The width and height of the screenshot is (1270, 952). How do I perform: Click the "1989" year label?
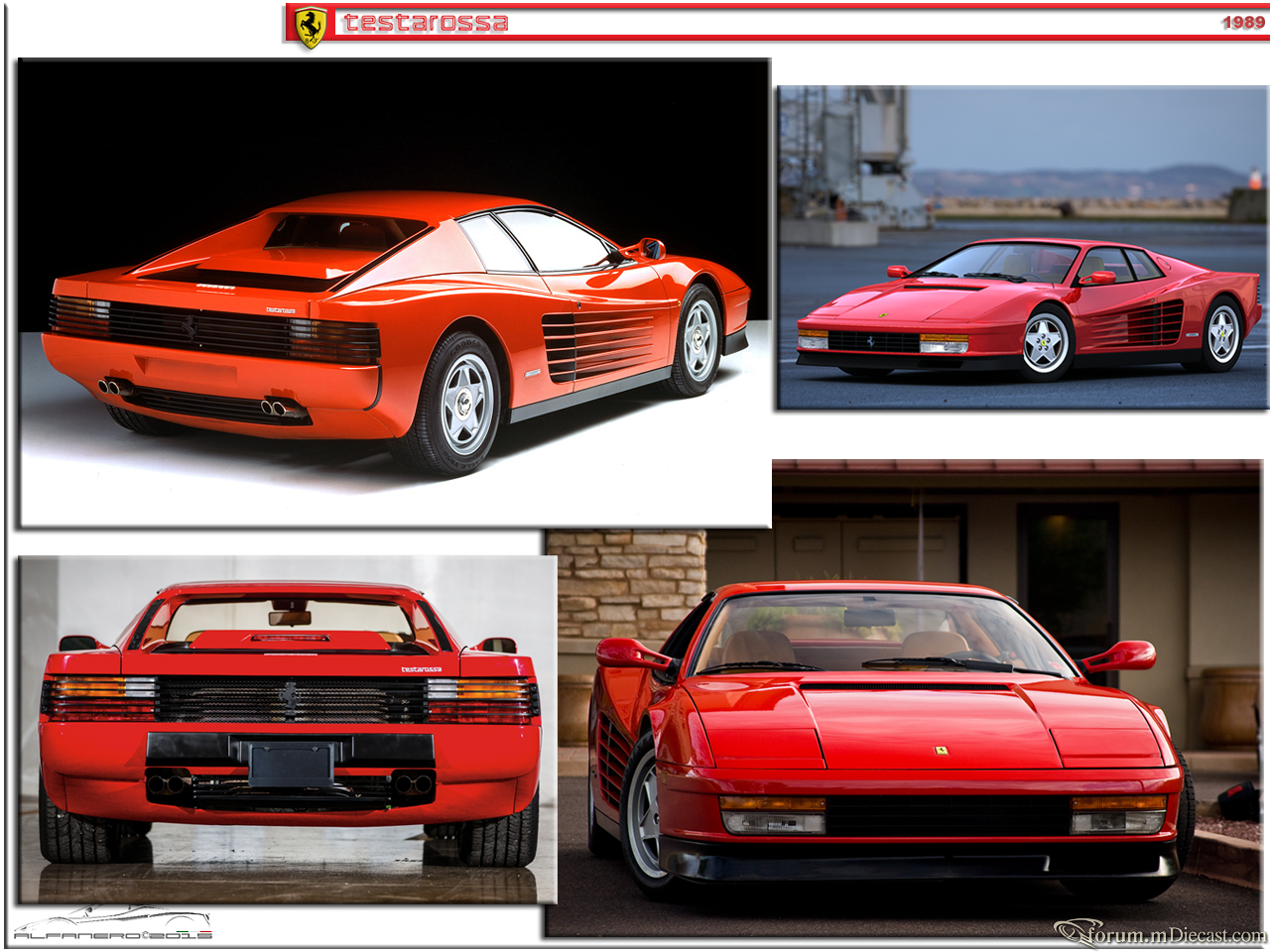pos(1243,23)
